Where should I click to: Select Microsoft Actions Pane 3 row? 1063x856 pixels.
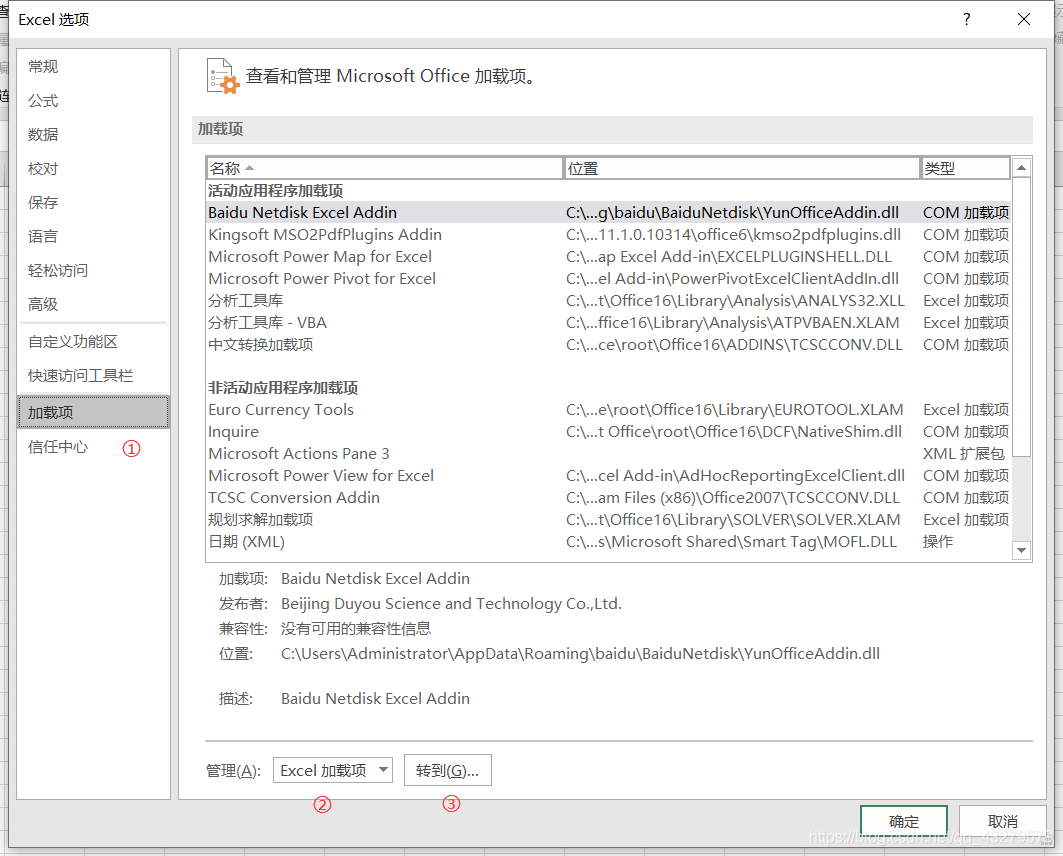tap(608, 453)
